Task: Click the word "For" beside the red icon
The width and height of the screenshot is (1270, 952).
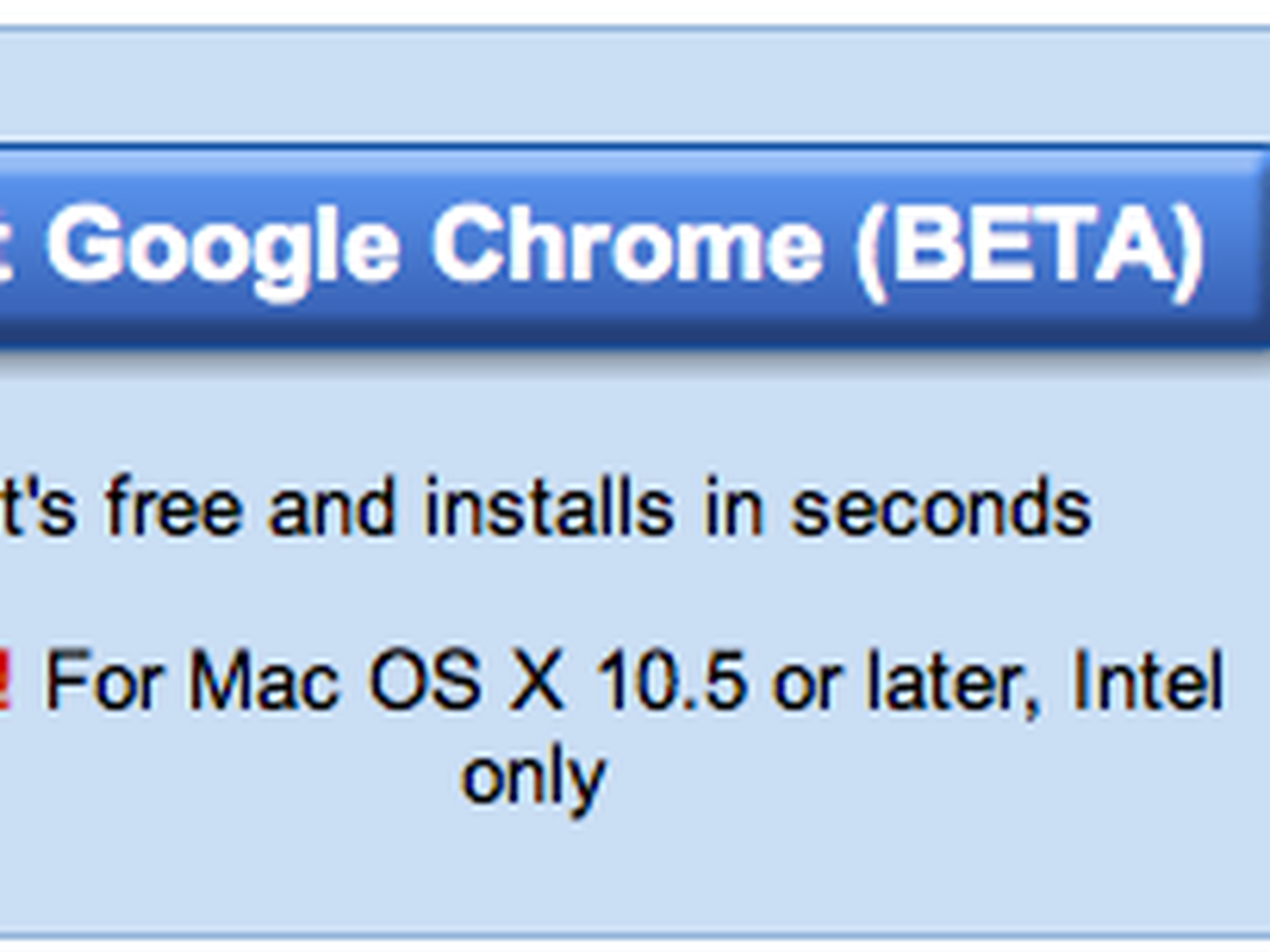Action: [105, 682]
